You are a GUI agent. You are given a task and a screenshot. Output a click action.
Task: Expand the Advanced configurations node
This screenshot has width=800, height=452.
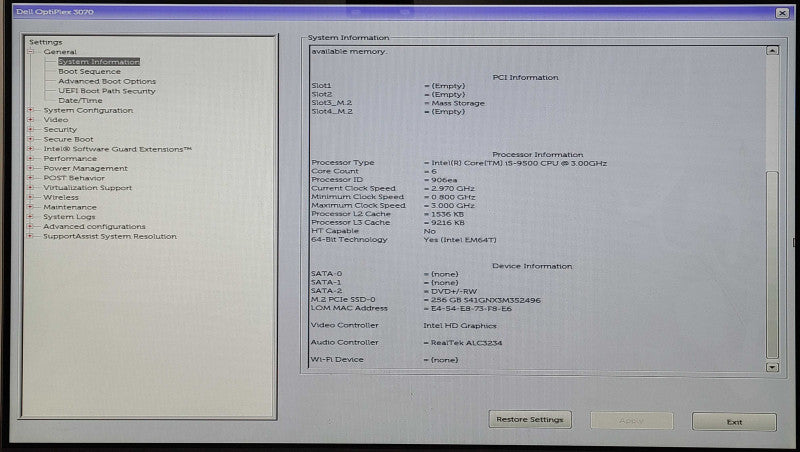tap(31, 227)
